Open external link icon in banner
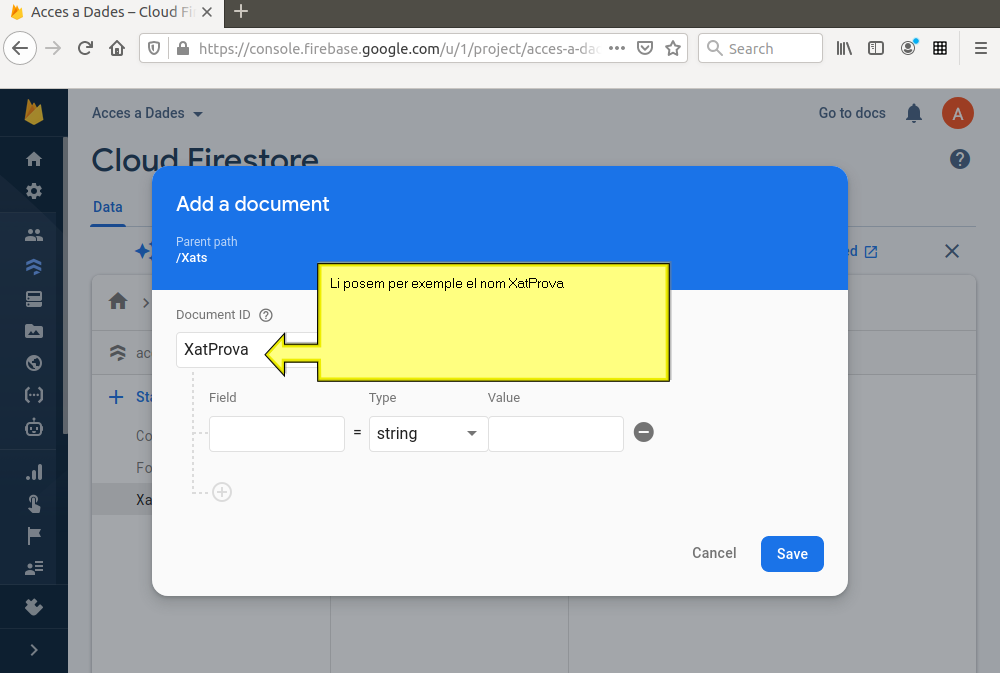The height and width of the screenshot is (673, 1000). pyautogui.click(x=871, y=252)
